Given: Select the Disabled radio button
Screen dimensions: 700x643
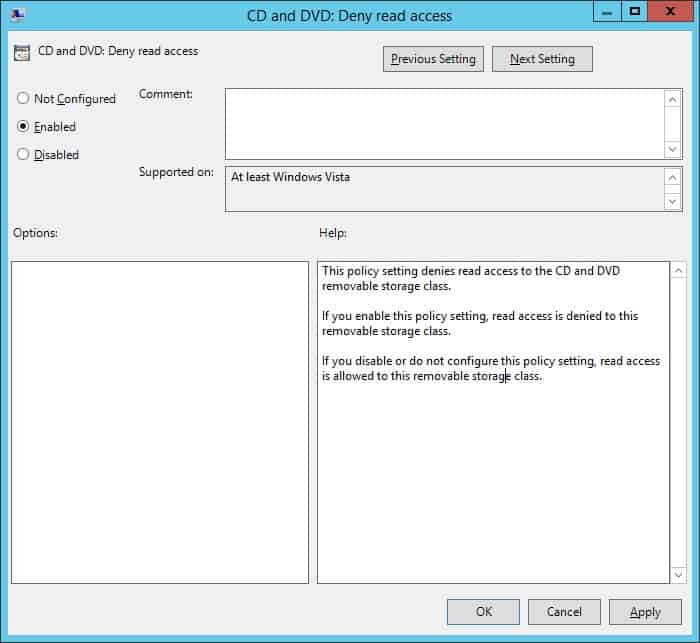Looking at the screenshot, I should pyautogui.click(x=23, y=155).
